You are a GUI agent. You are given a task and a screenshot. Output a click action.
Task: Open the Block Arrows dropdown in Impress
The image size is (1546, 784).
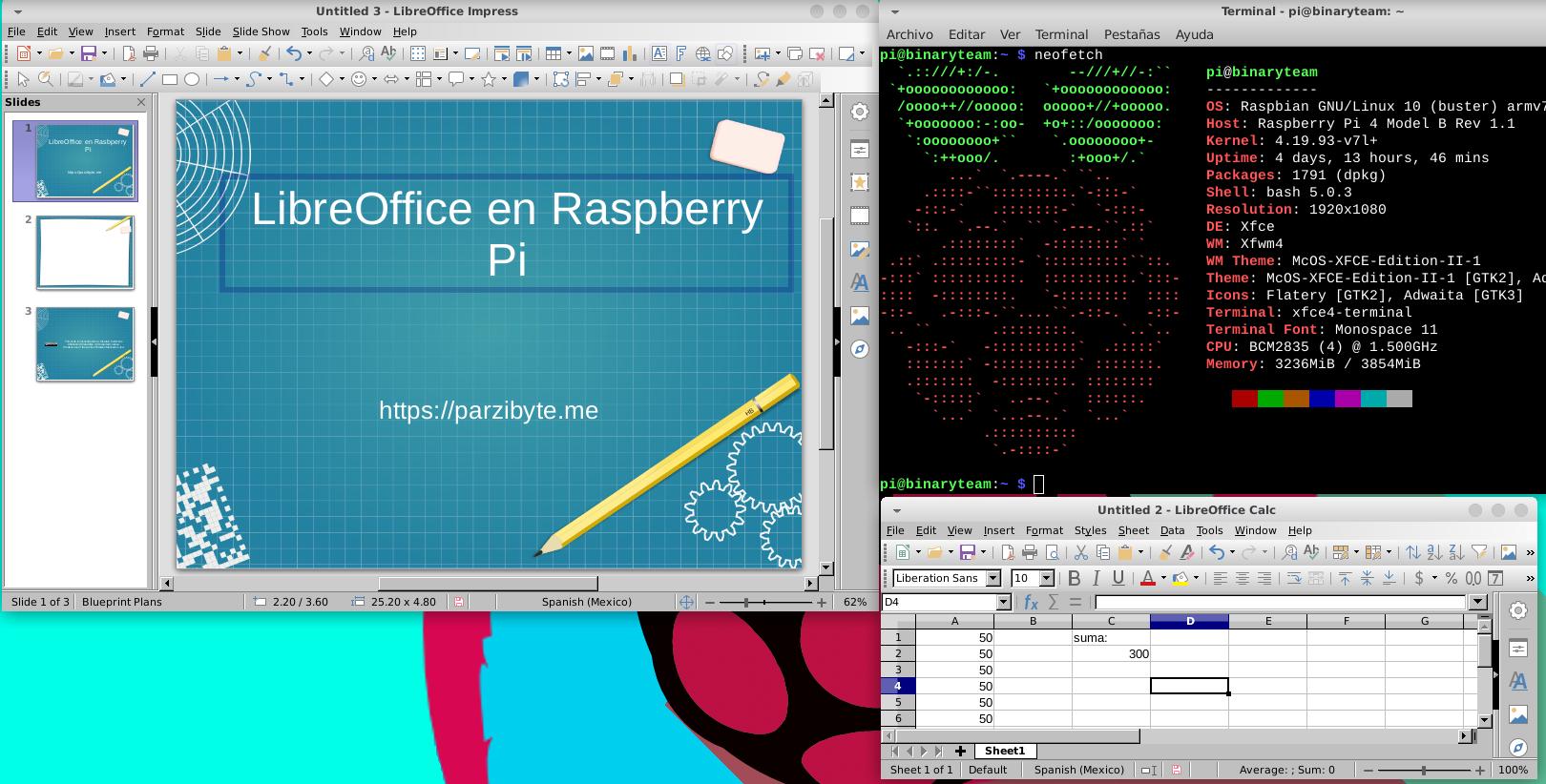coord(407,79)
